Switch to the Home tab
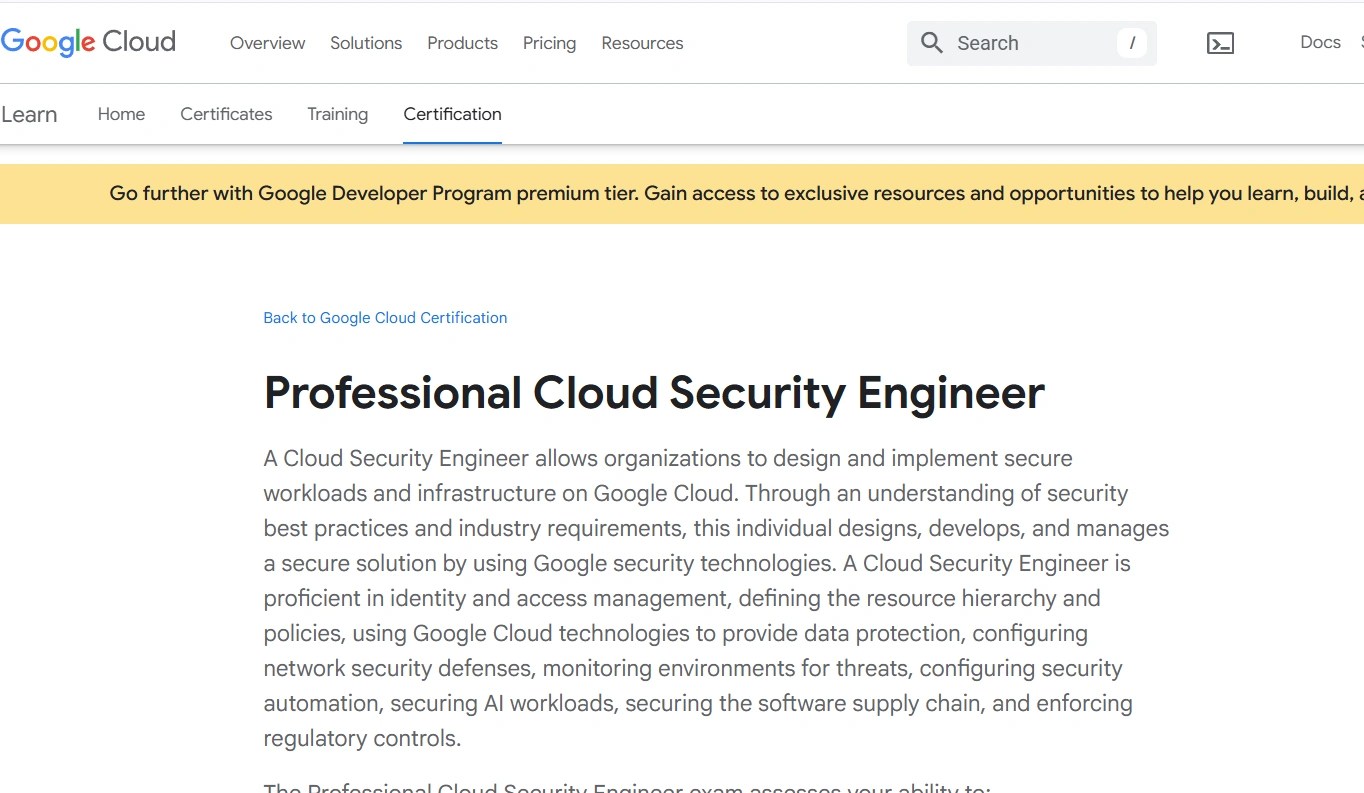Screen dimensions: 1364x793 point(121,114)
